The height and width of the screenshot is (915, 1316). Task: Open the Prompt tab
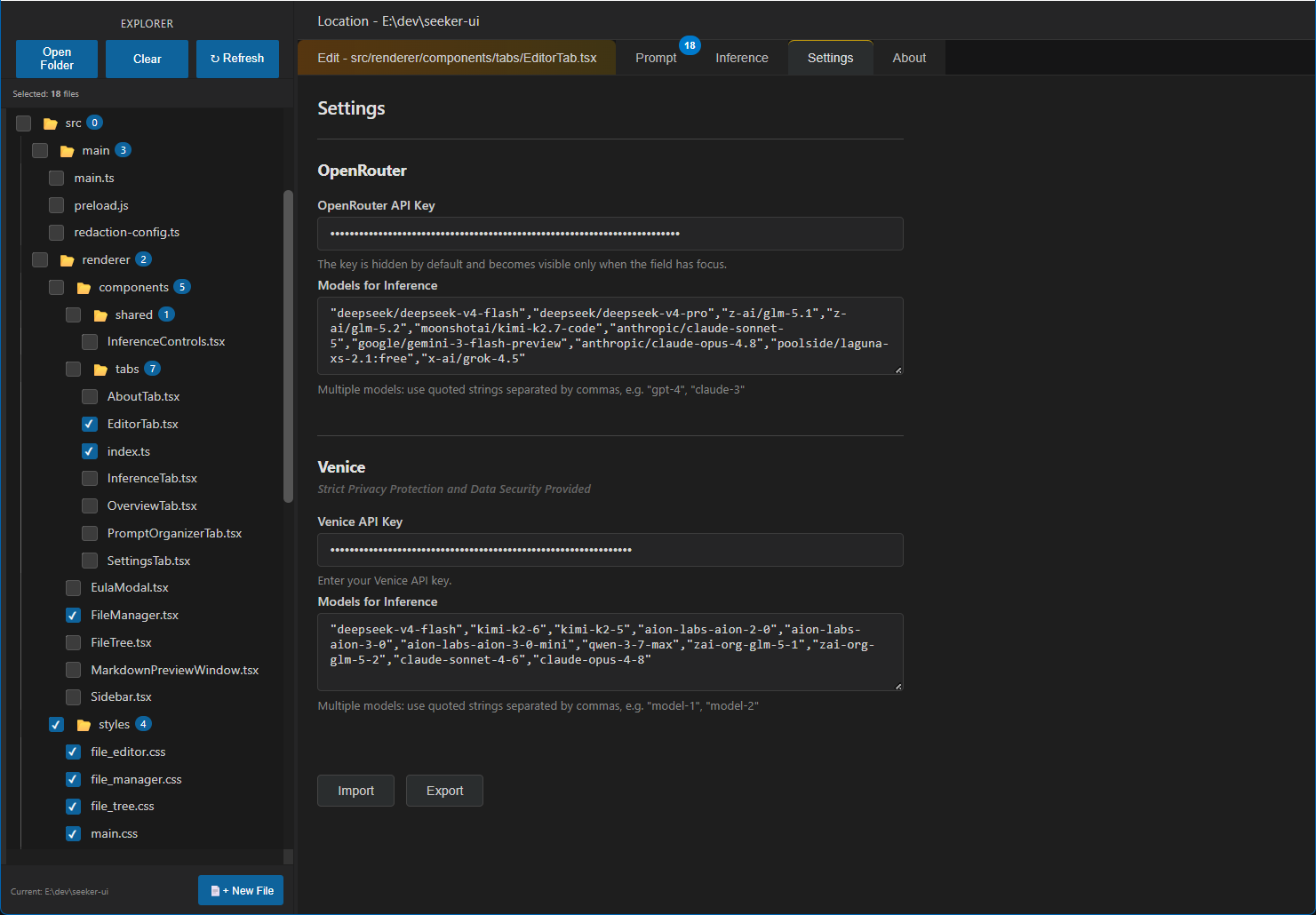pos(656,58)
